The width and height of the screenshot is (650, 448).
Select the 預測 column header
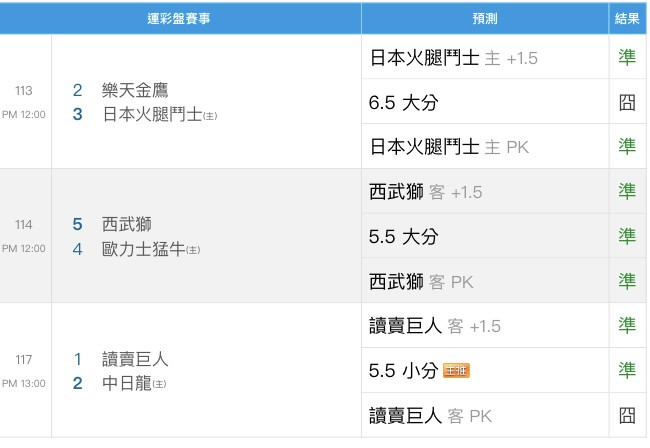click(484, 18)
